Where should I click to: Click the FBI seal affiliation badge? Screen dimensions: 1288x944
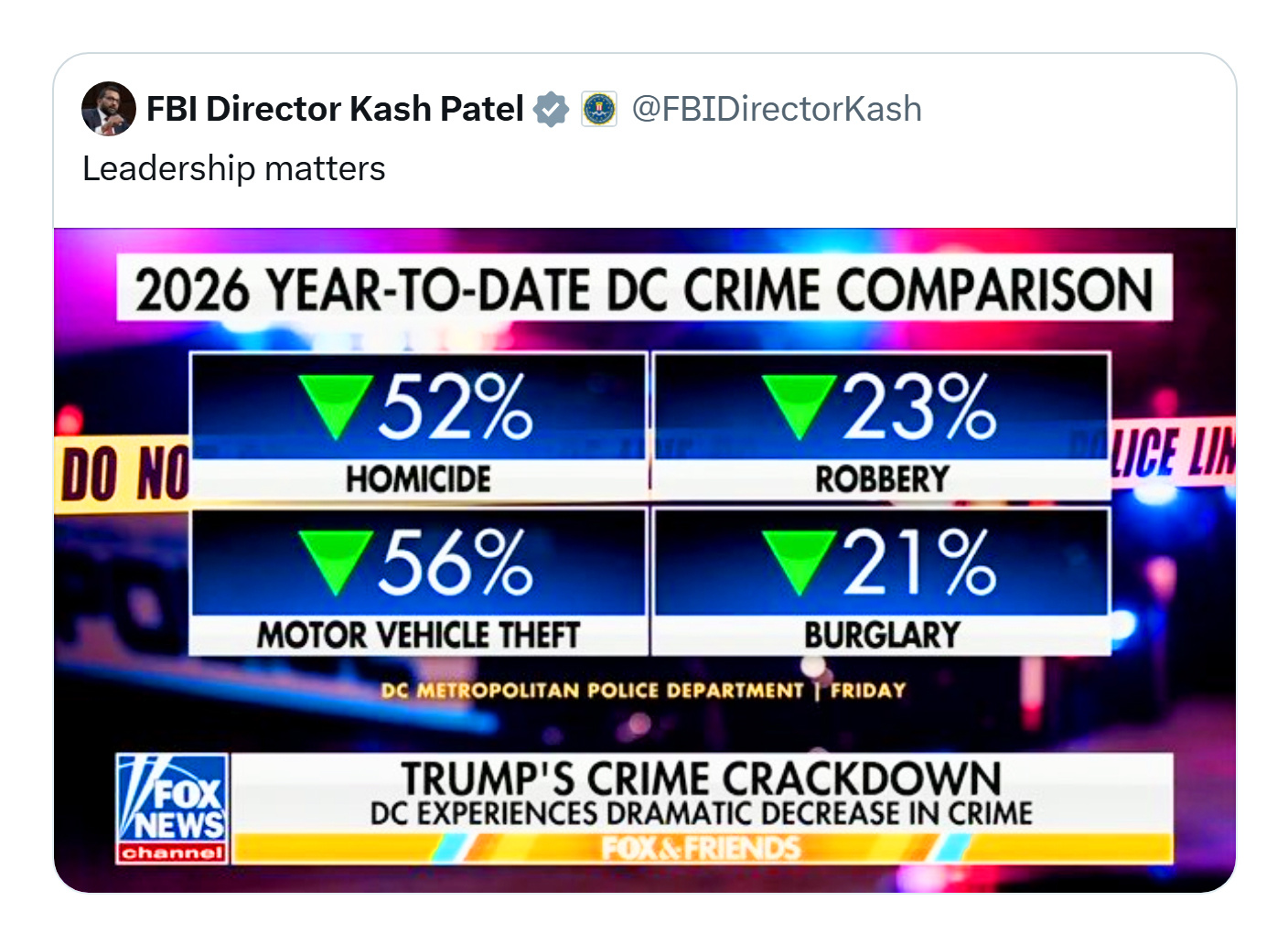(599, 109)
